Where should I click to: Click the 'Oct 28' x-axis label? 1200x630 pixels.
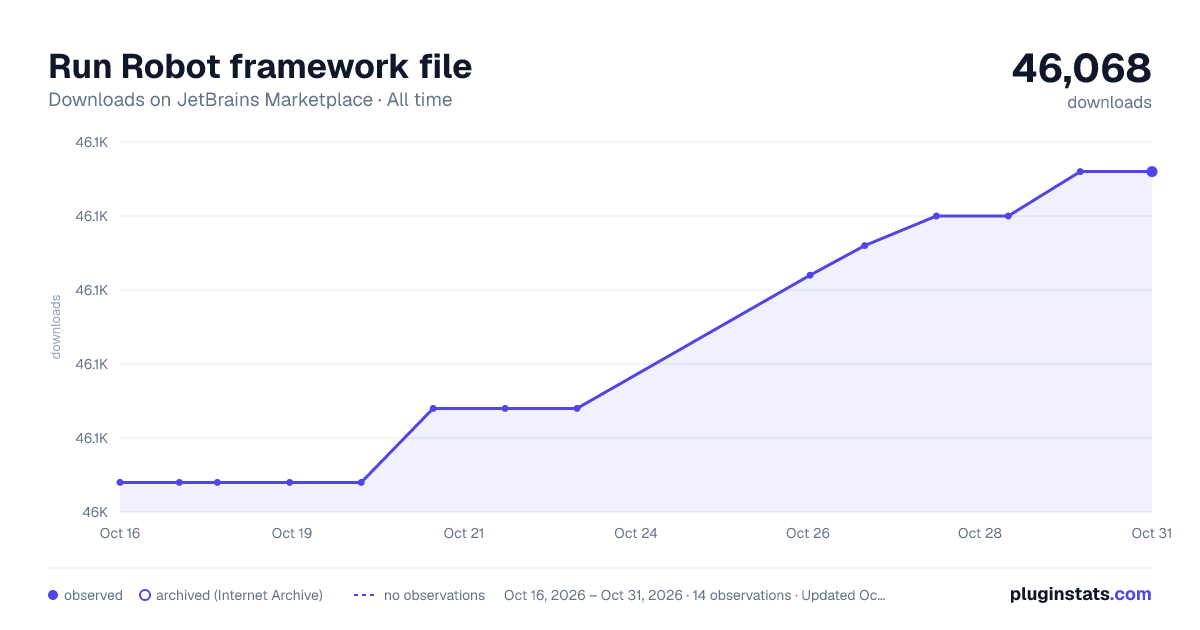[980, 533]
